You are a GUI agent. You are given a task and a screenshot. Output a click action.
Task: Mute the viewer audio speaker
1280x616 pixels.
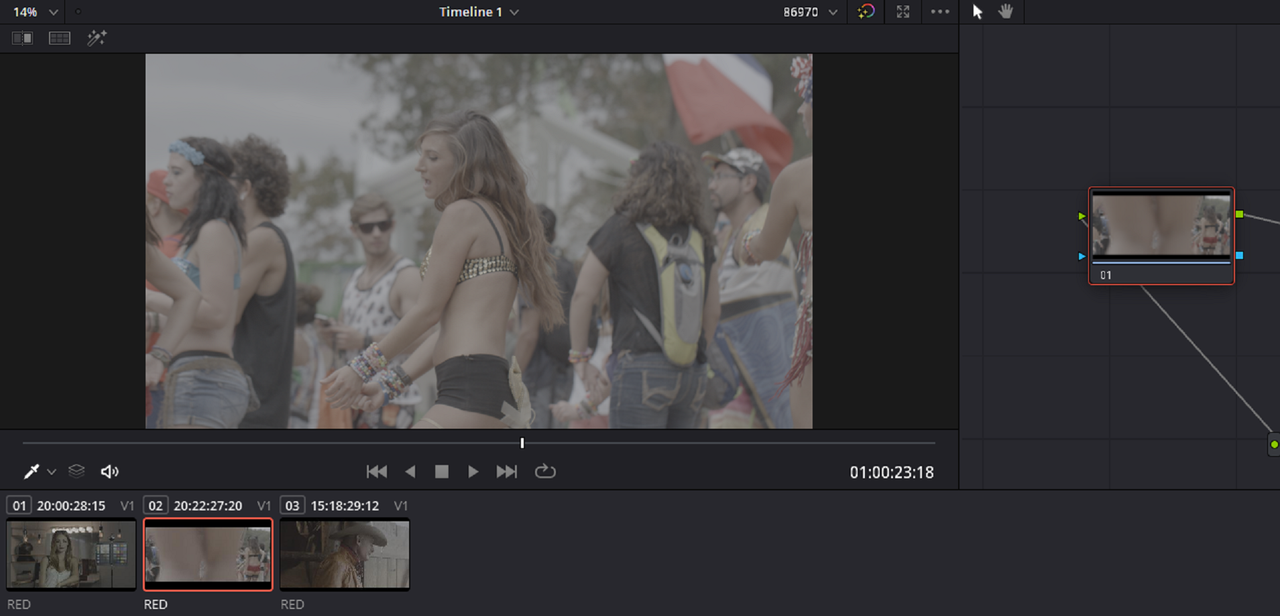point(110,472)
